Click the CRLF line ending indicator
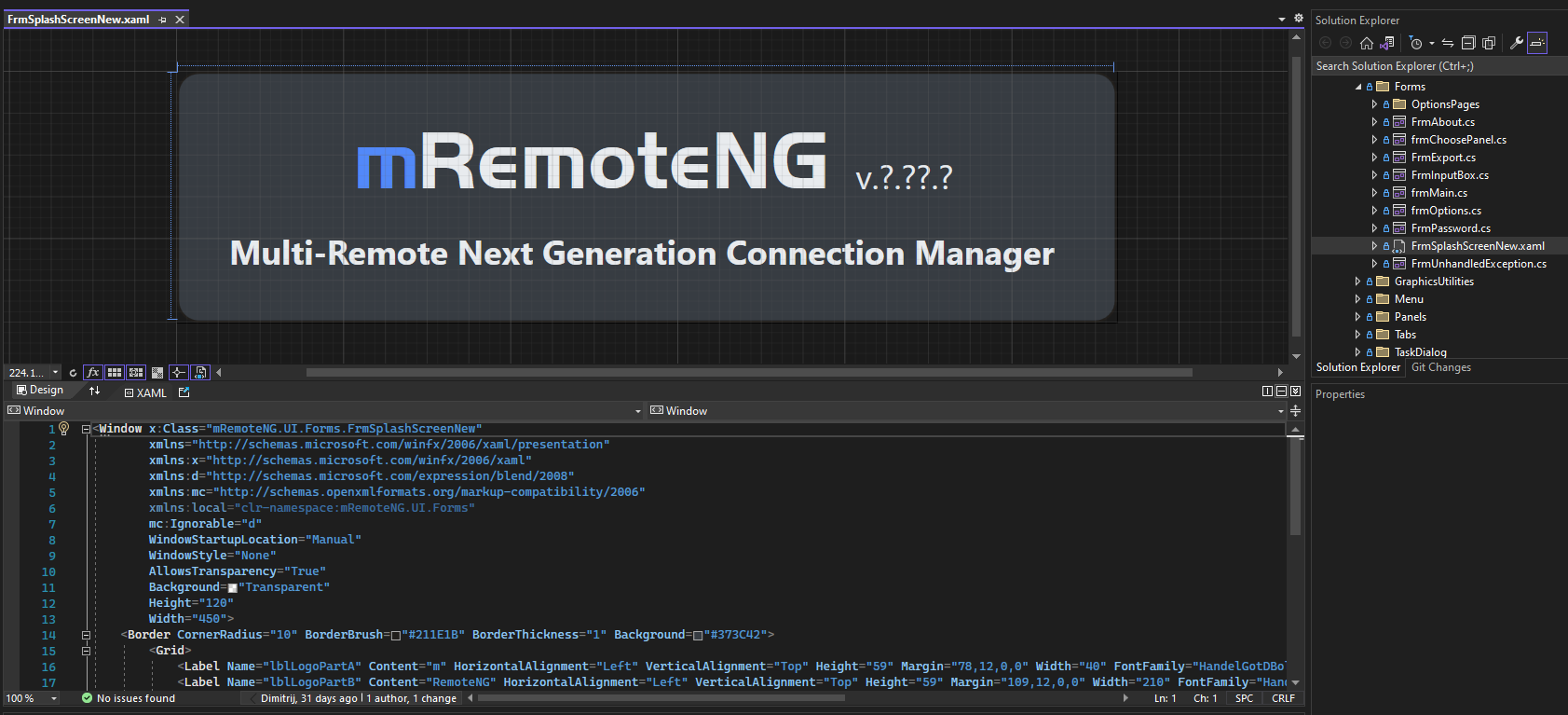 tap(1283, 698)
